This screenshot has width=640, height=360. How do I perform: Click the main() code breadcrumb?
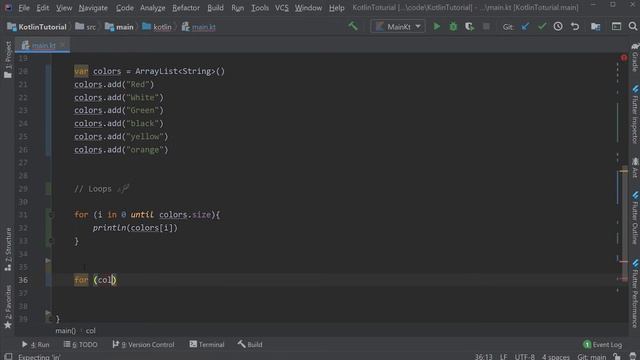coord(65,331)
